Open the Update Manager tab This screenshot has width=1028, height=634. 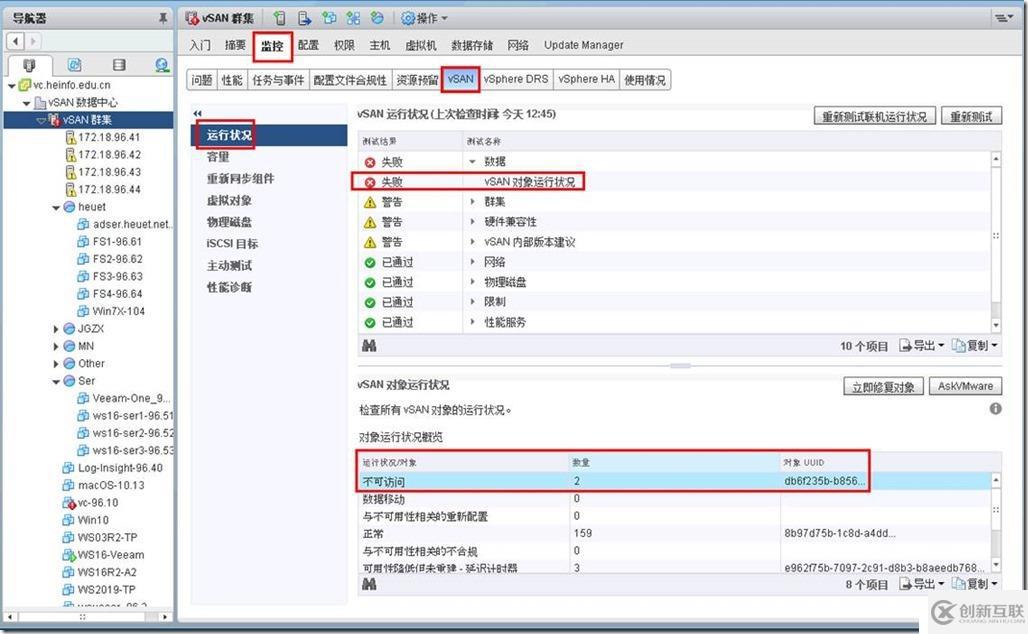pos(583,45)
